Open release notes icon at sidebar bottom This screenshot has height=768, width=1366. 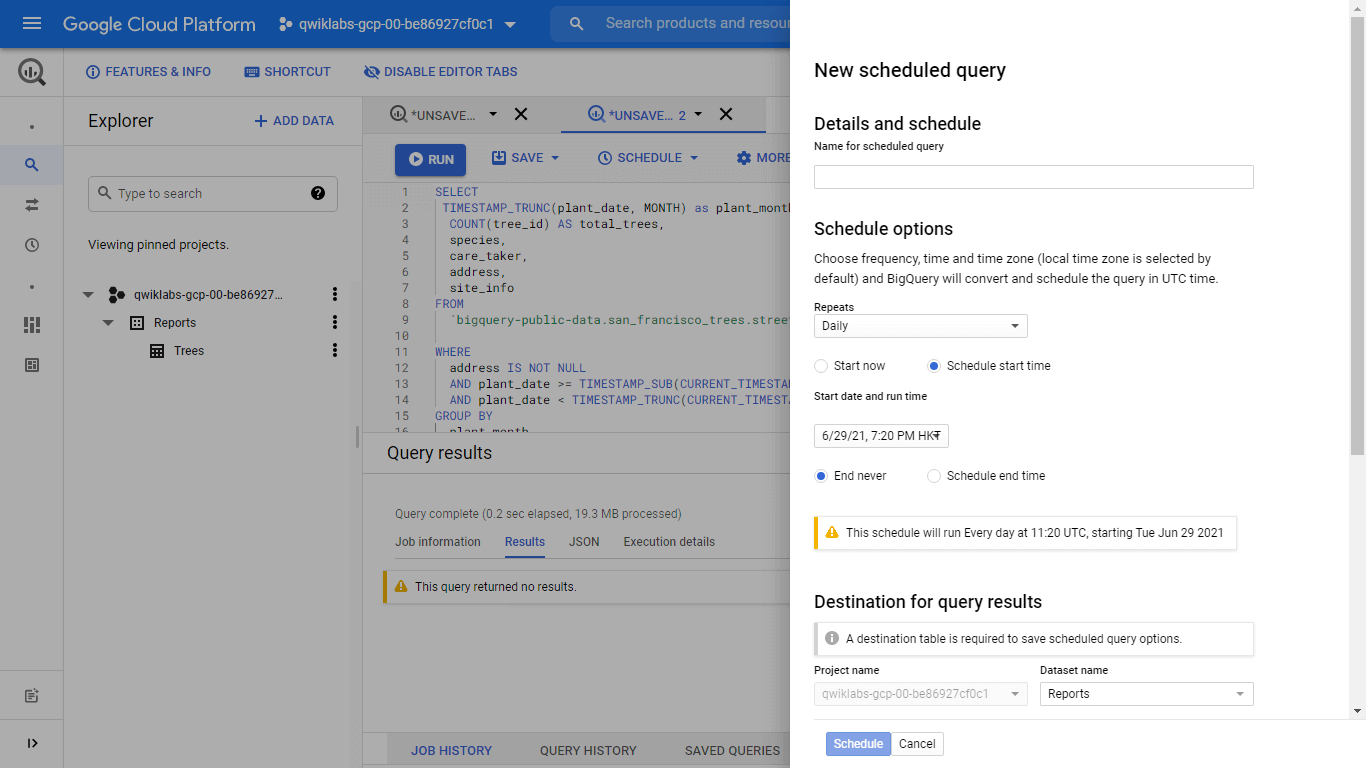pos(32,696)
